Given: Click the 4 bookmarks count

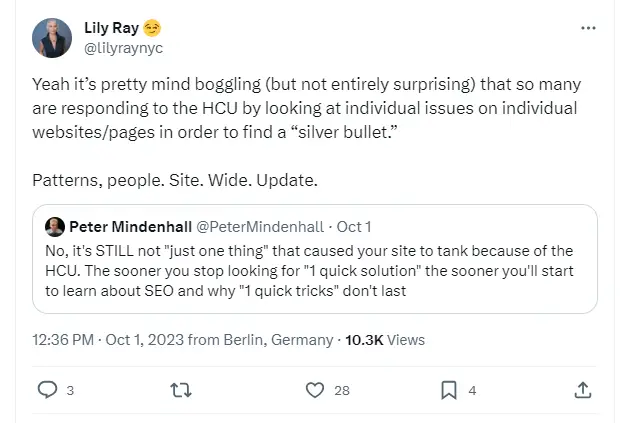Looking at the screenshot, I should 472,391.
